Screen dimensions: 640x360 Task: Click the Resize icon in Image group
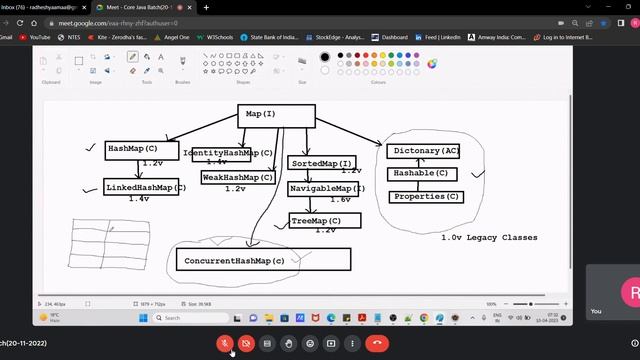tap(93, 71)
